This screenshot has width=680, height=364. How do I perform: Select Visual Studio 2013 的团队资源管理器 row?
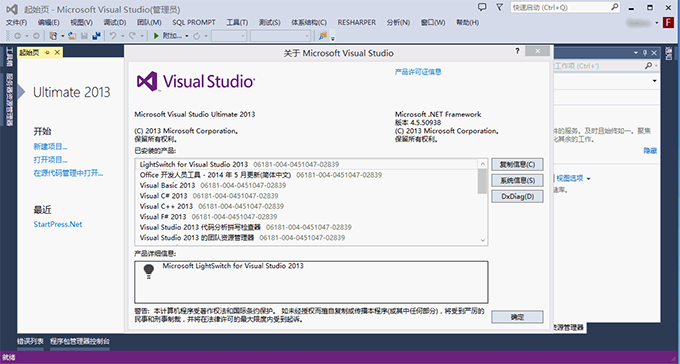coord(307,237)
